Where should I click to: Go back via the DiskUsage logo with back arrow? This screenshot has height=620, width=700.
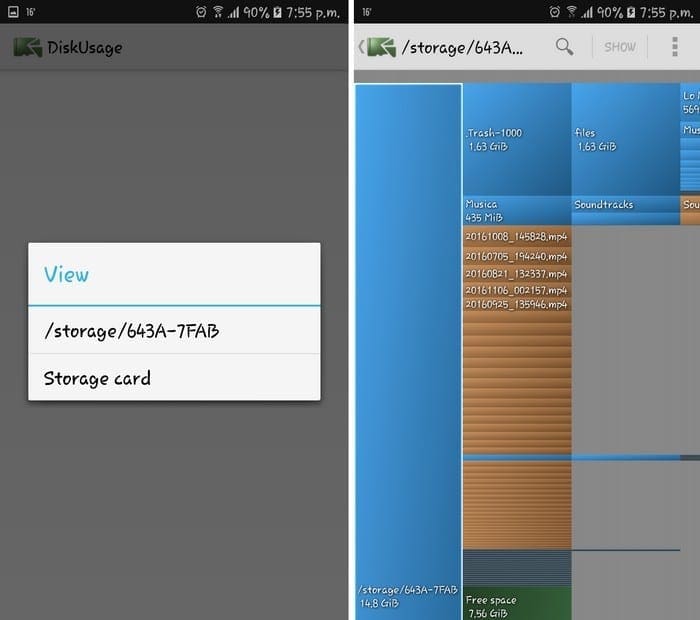point(377,47)
